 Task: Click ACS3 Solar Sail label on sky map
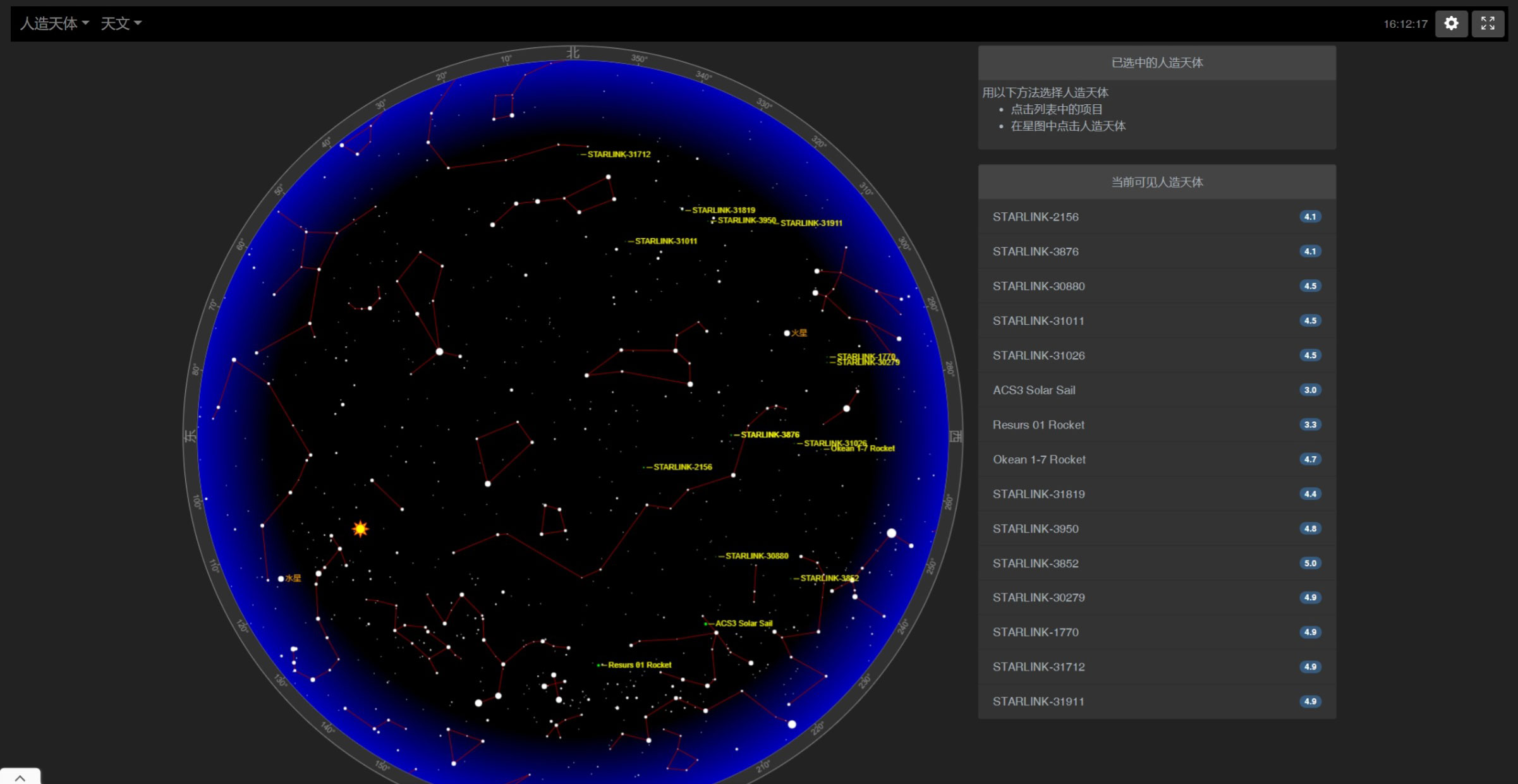[x=743, y=624]
